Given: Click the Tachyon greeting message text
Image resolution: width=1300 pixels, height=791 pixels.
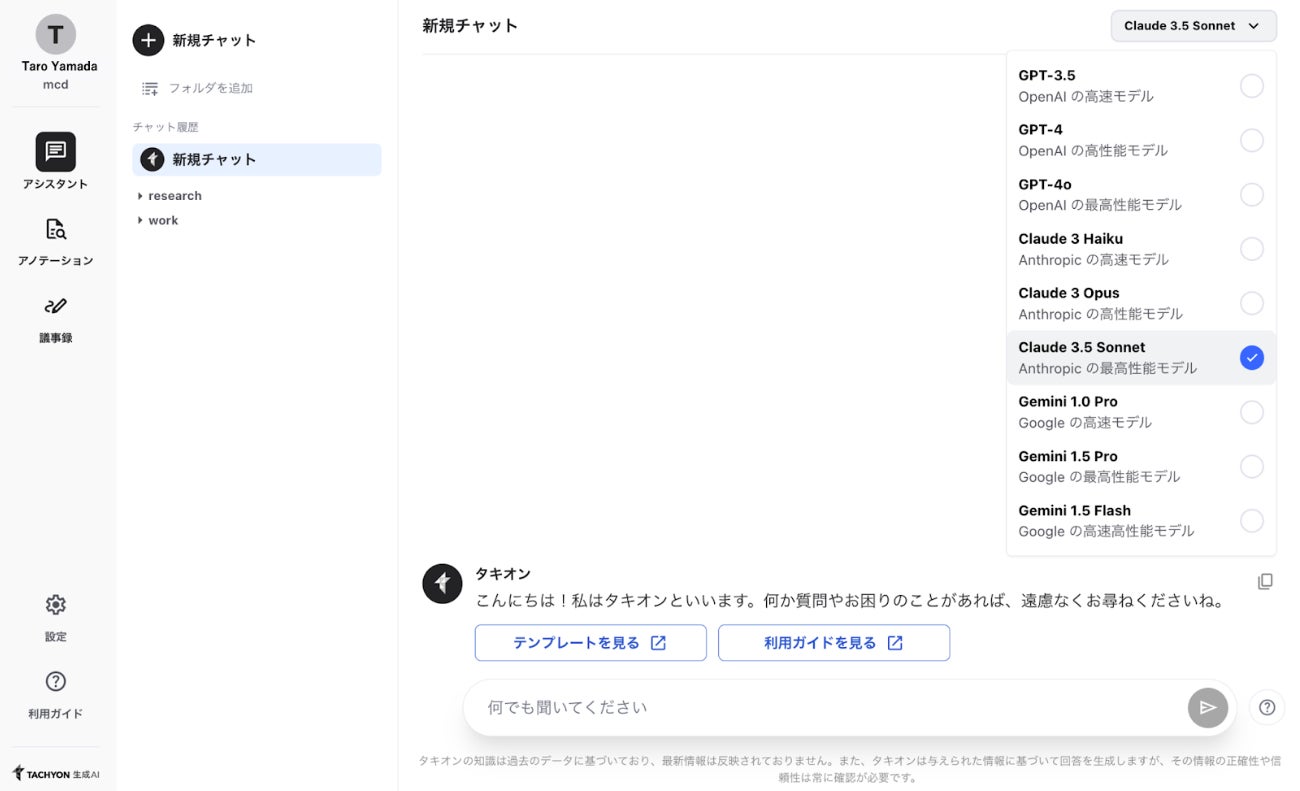Looking at the screenshot, I should [x=850, y=601].
